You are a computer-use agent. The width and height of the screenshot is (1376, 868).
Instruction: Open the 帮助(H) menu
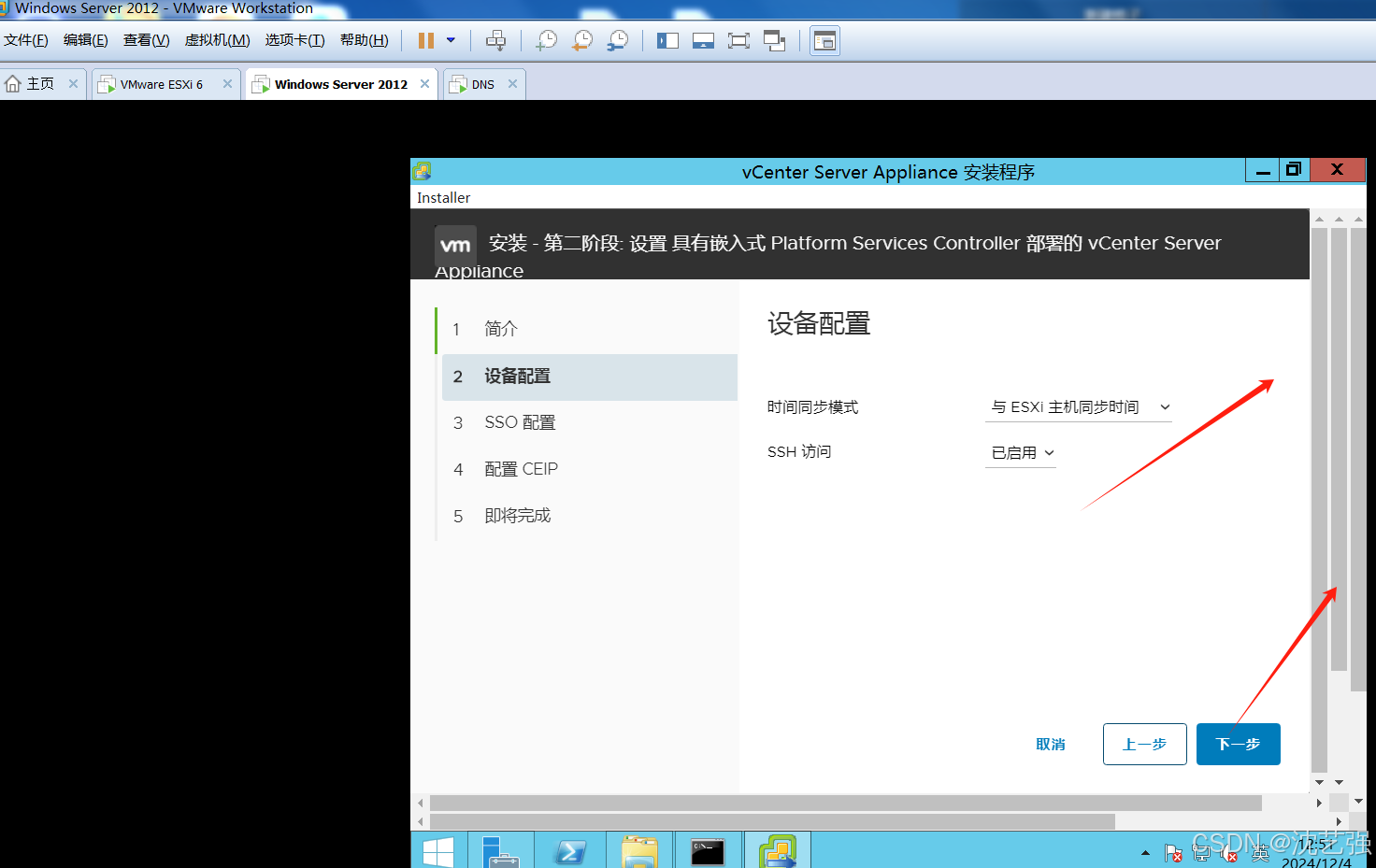[x=365, y=40]
